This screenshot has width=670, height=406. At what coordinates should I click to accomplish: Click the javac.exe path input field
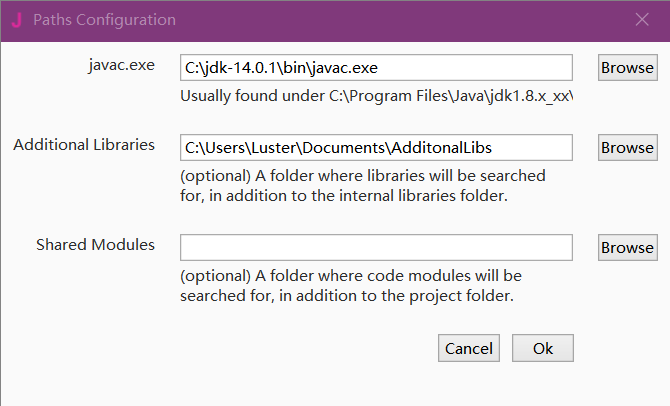click(375, 68)
